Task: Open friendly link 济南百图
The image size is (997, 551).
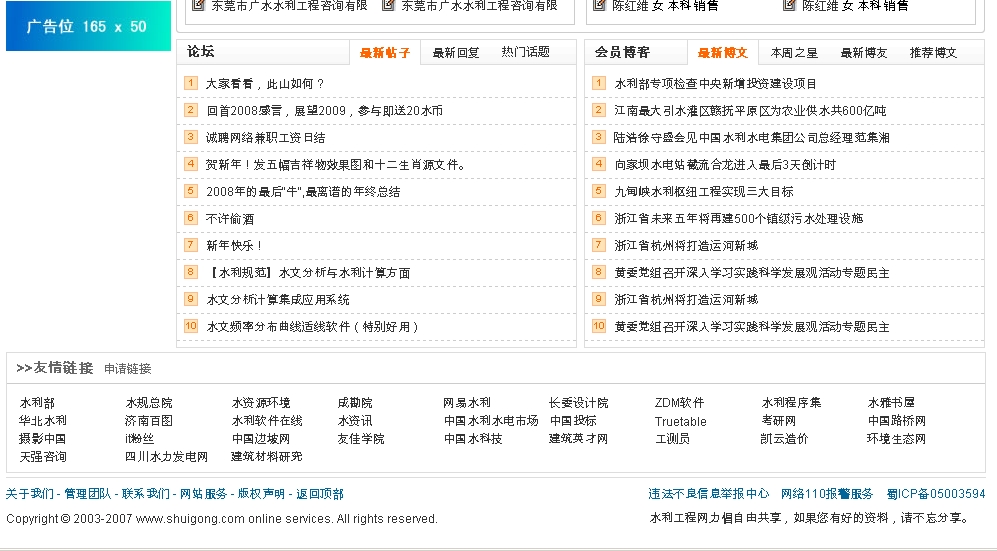Action: [x=149, y=421]
